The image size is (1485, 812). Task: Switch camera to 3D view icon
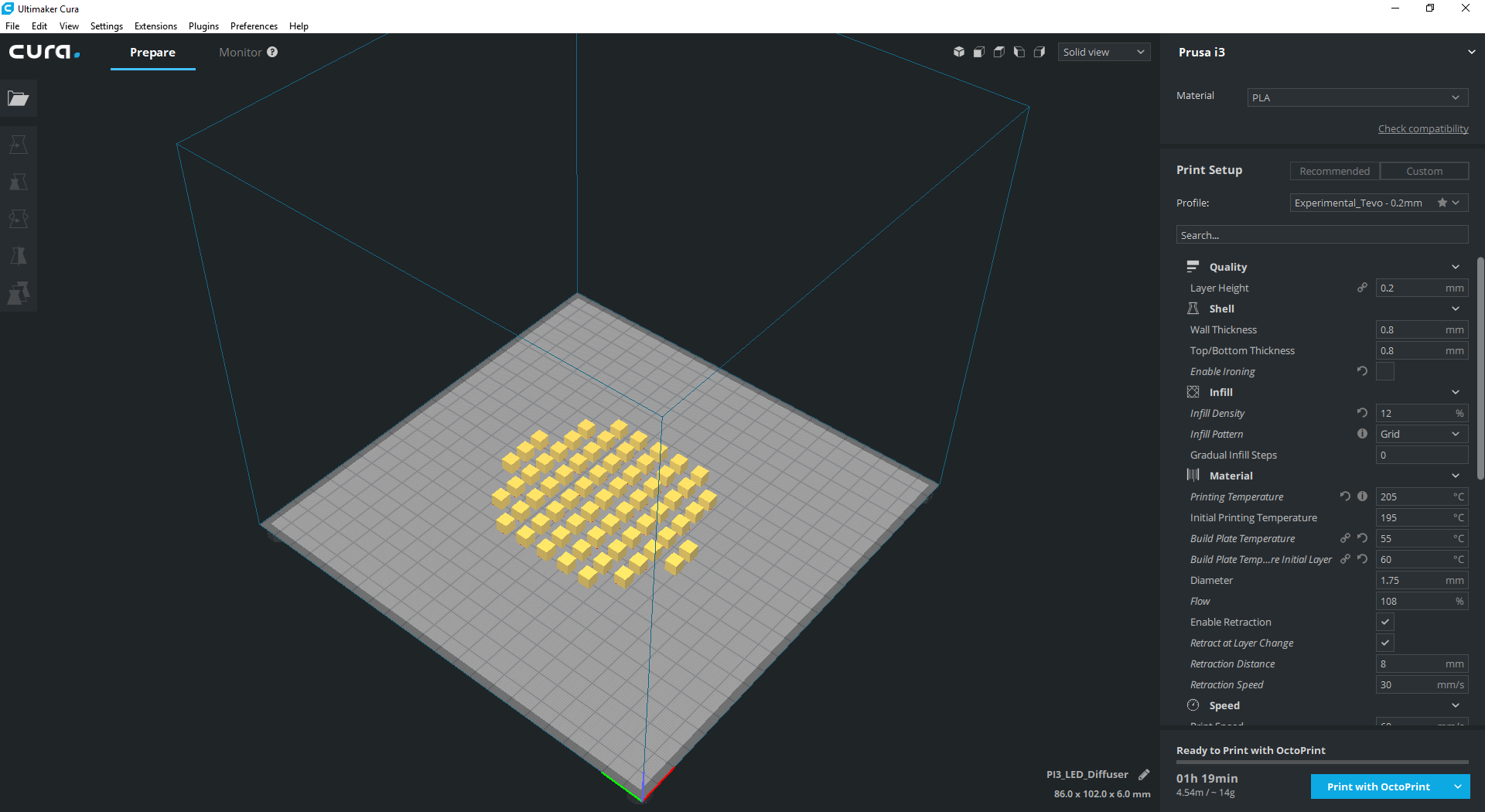tap(959, 52)
